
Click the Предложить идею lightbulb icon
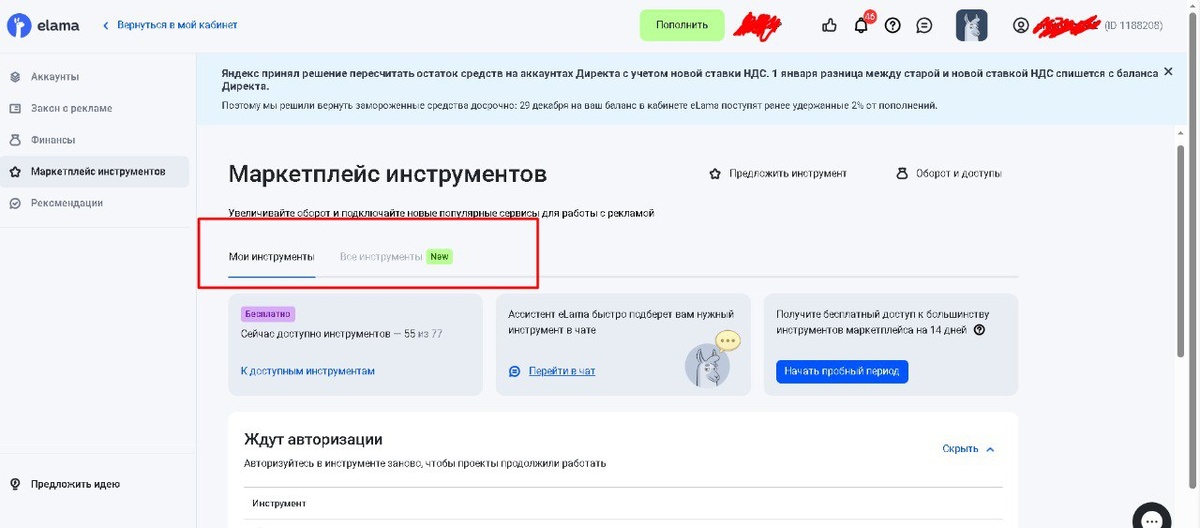click(x=15, y=484)
